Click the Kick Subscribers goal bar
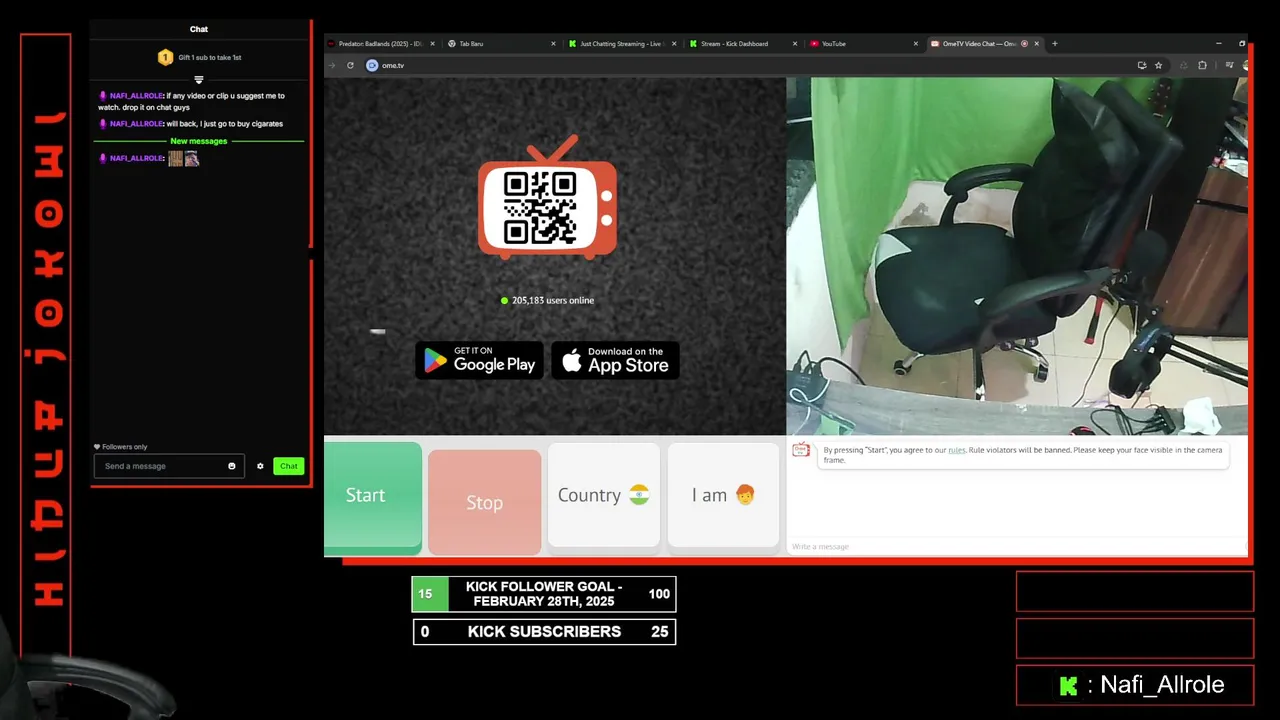 (544, 632)
